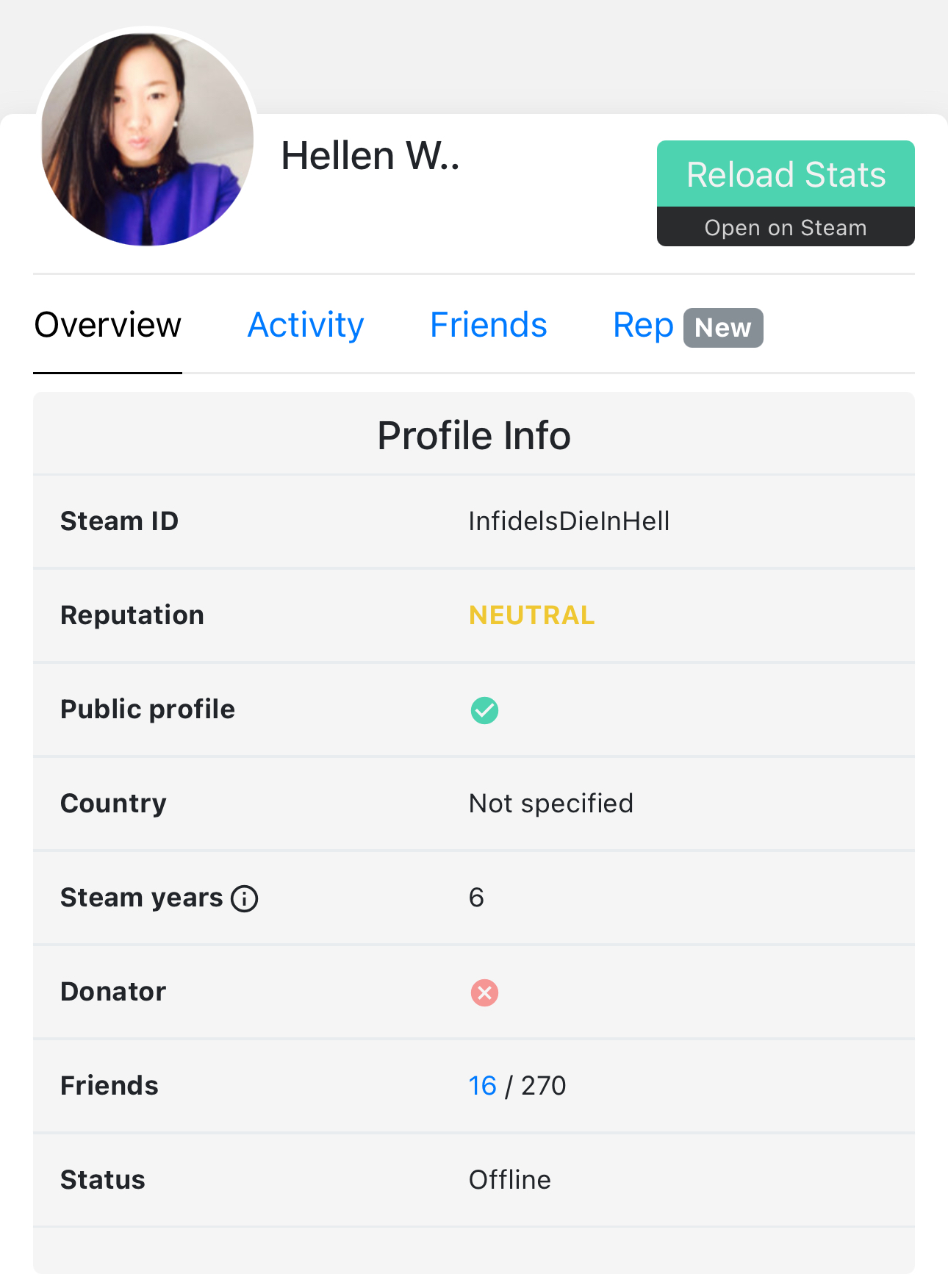Switch to the Overview tab
The image size is (948, 1288).
tap(107, 325)
